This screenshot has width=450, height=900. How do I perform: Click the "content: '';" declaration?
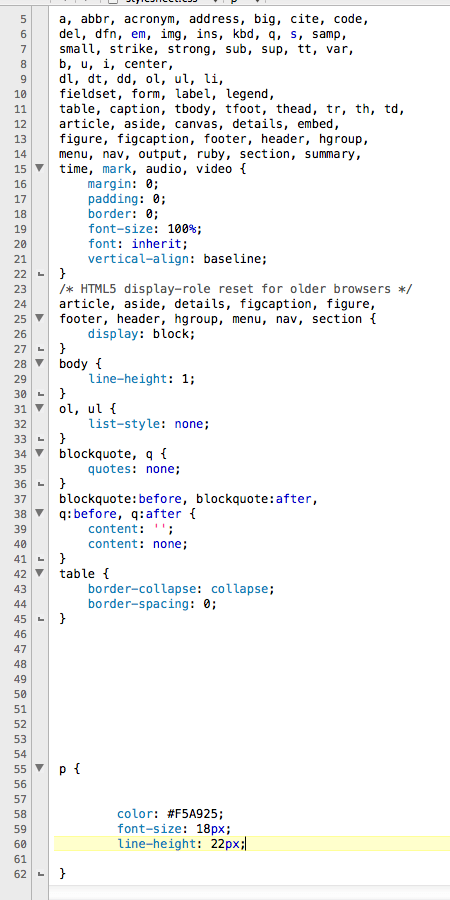[x=130, y=529]
